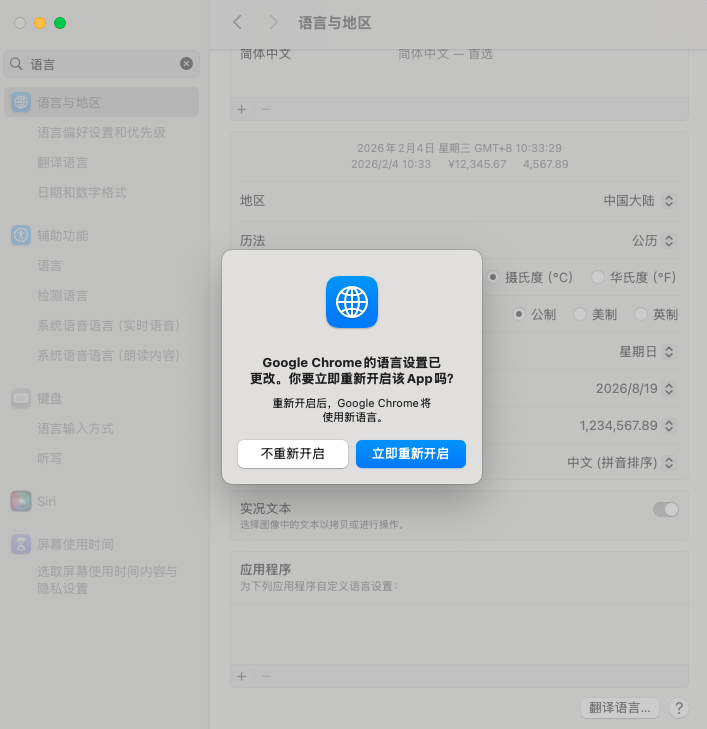Add an application with plus button

(242, 676)
